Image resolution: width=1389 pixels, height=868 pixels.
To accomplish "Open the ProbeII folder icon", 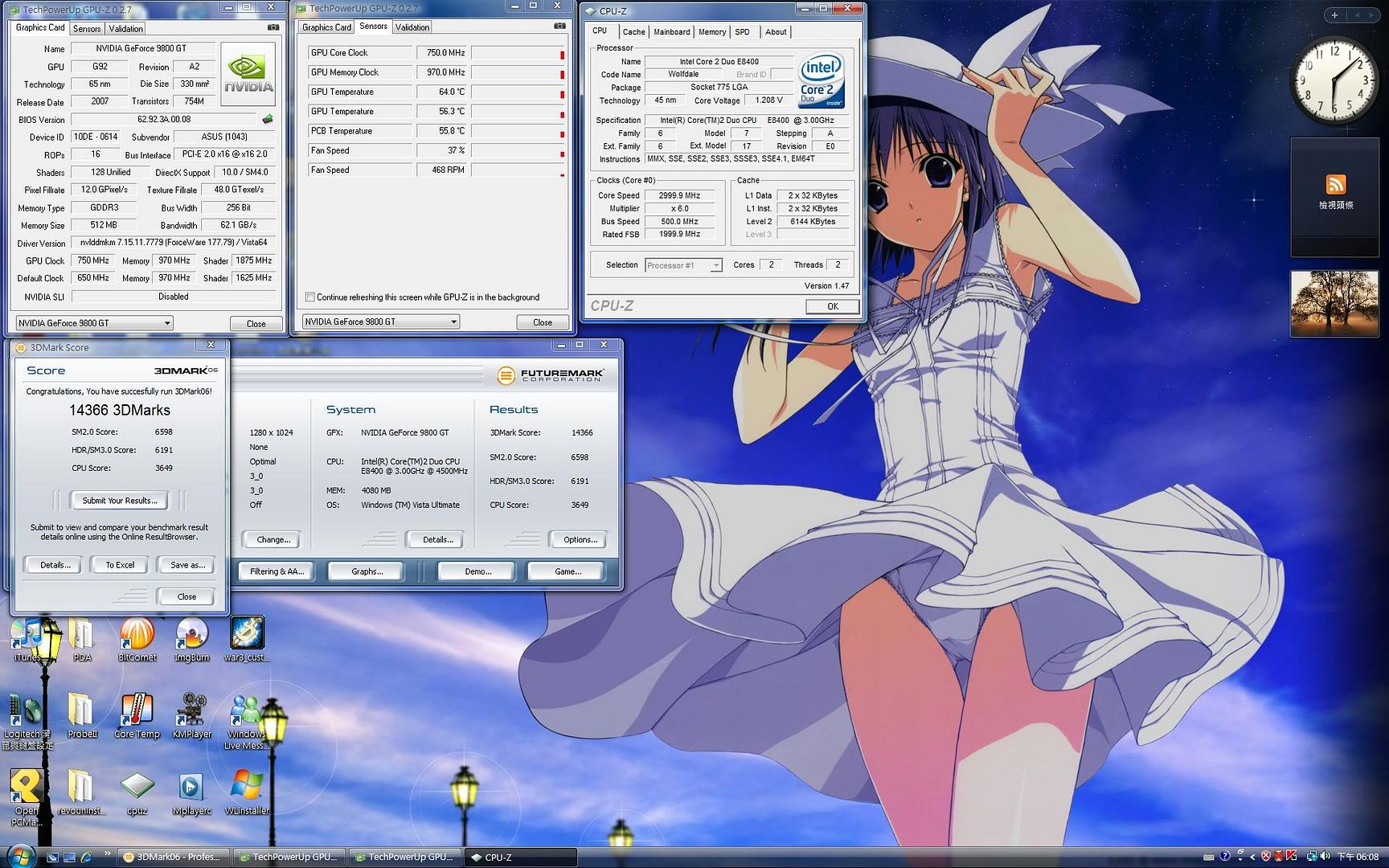I will [82, 715].
